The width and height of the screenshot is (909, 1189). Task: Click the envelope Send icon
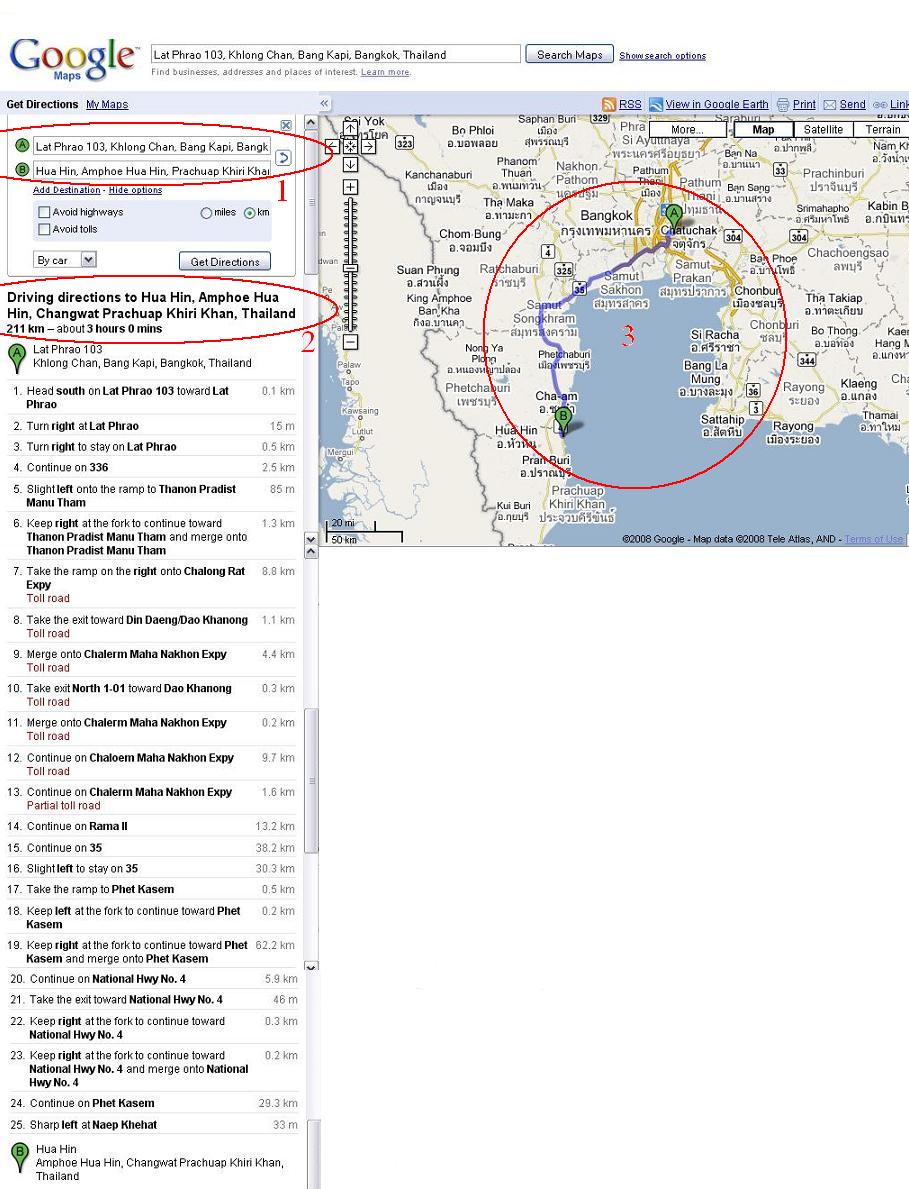pos(829,105)
